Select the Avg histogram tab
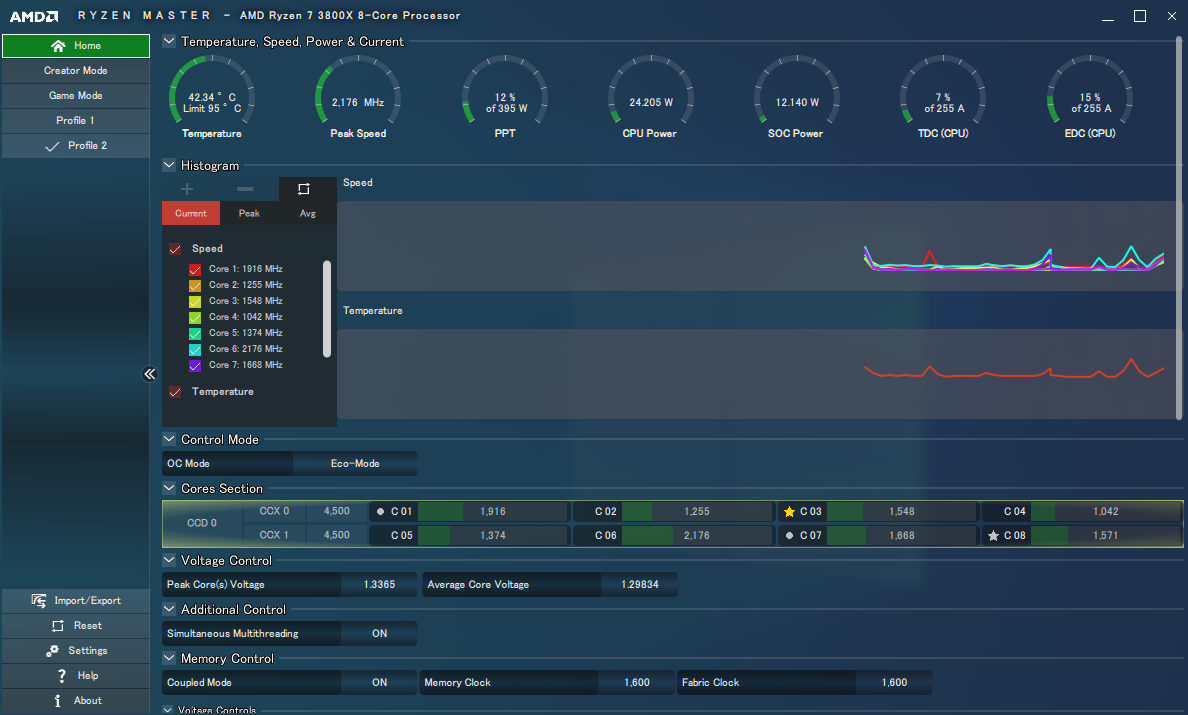The height and width of the screenshot is (715, 1188). (308, 214)
